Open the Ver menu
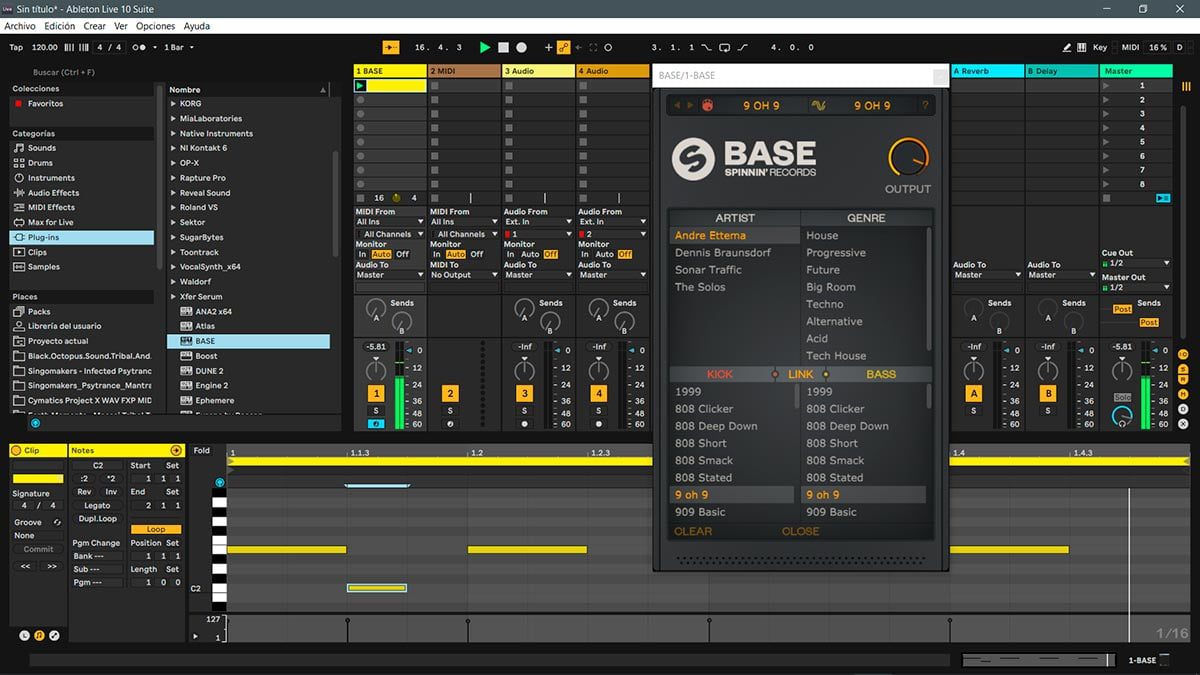 pos(121,26)
